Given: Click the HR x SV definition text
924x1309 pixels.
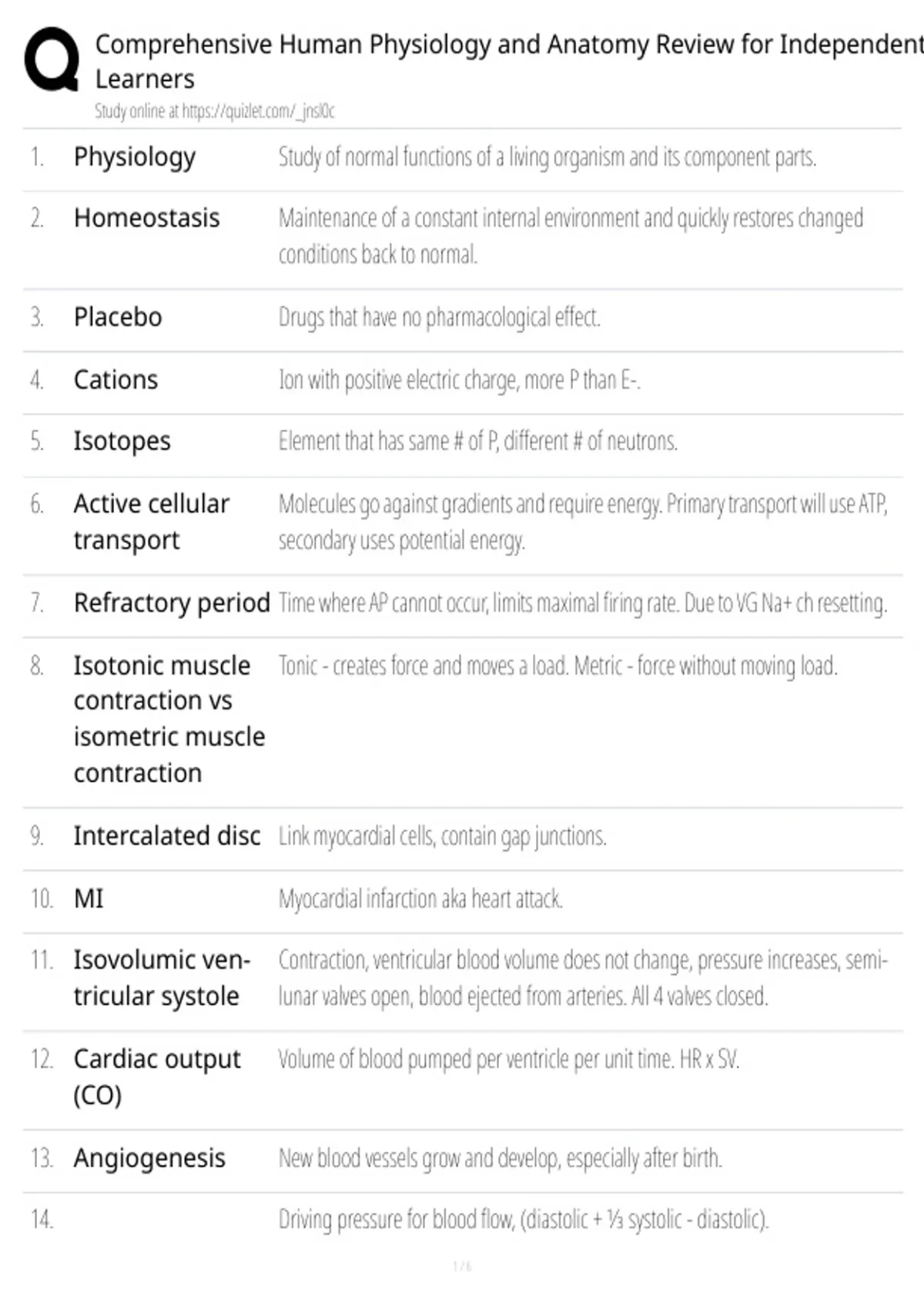Looking at the screenshot, I should [x=509, y=1060].
